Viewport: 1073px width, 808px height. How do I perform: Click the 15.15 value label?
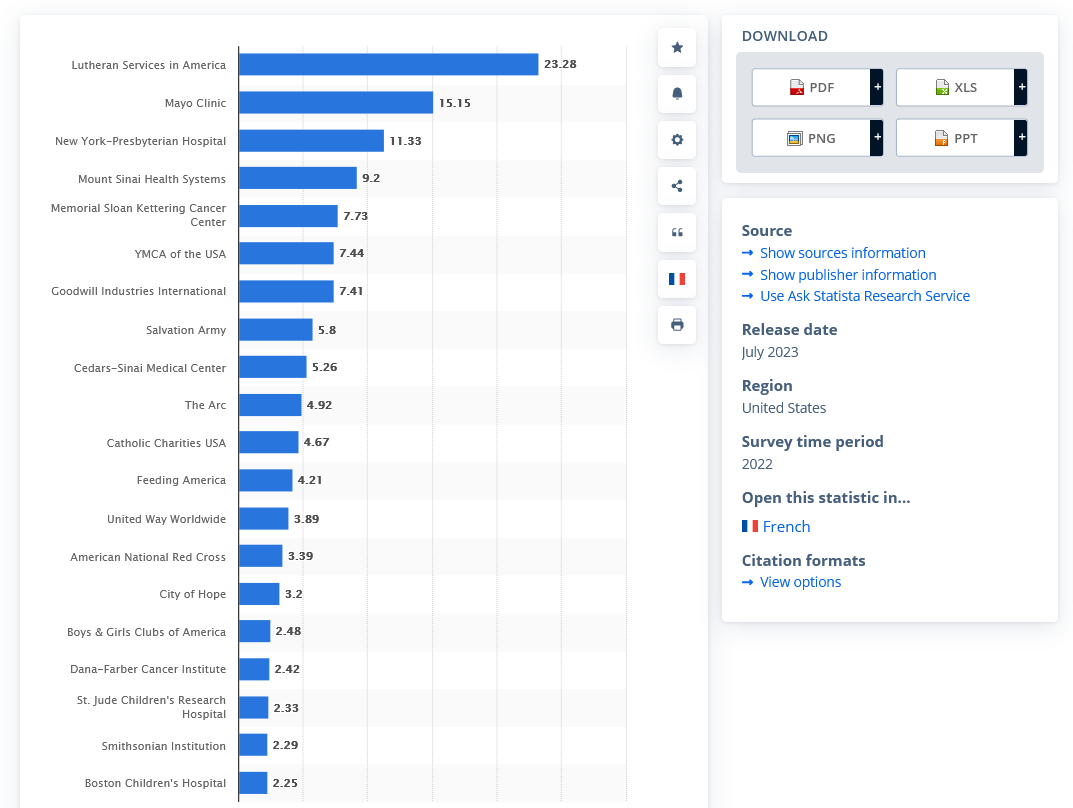[455, 103]
